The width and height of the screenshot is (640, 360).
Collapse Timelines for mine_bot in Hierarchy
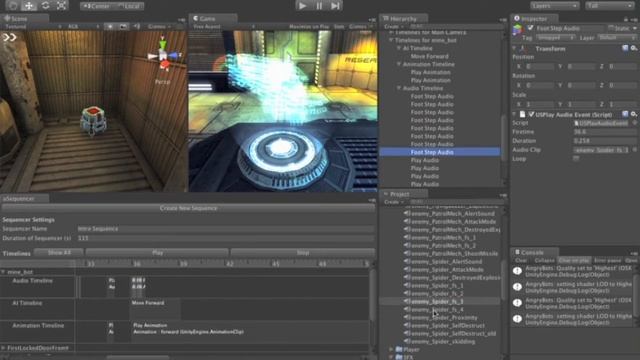[x=391, y=40]
